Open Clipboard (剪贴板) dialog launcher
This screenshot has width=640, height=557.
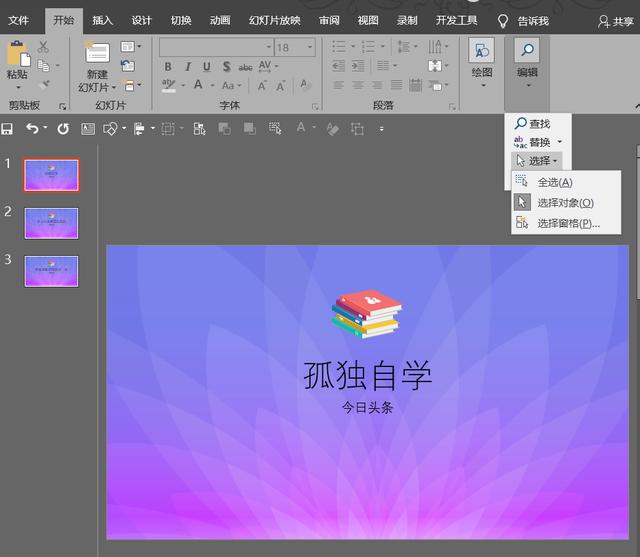62,107
